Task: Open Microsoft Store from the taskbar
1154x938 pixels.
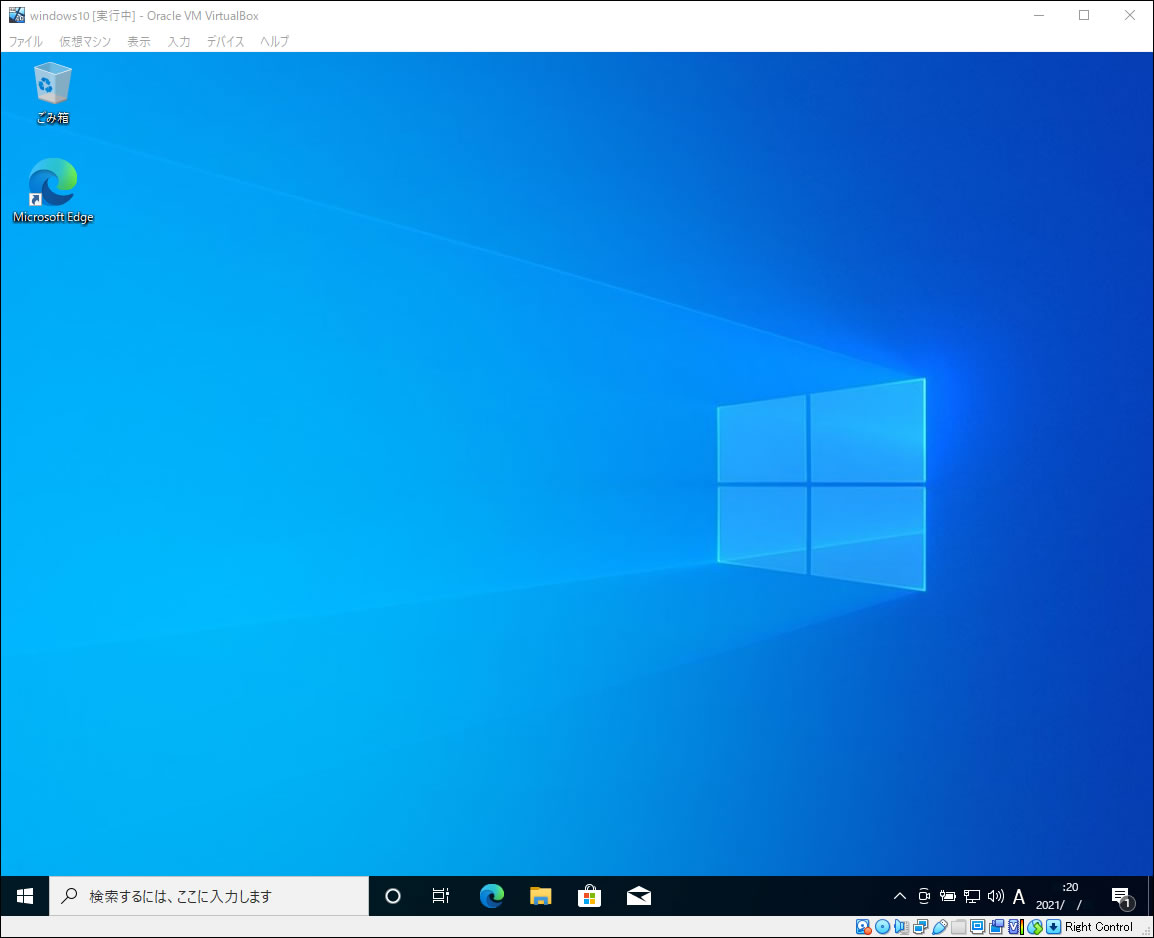Action: [590, 896]
